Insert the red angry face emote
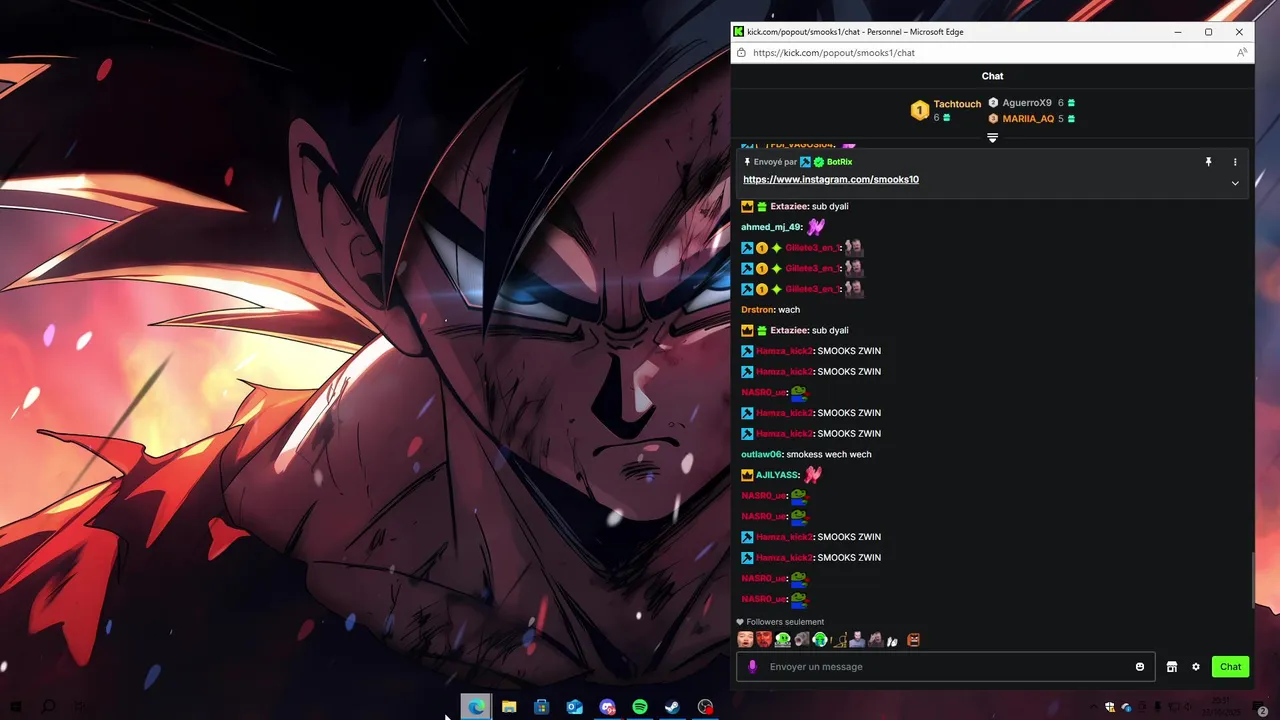Screen dimensions: 1280x720 pyautogui.click(x=764, y=640)
